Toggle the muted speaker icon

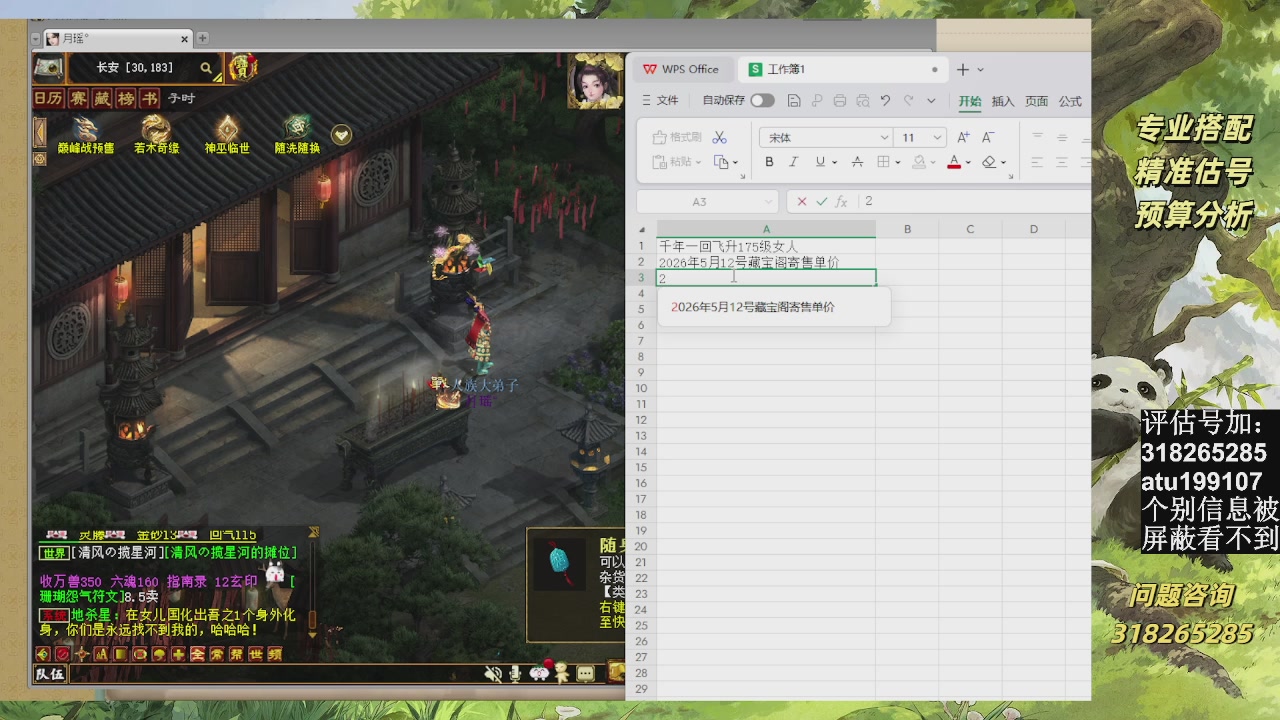(x=493, y=674)
